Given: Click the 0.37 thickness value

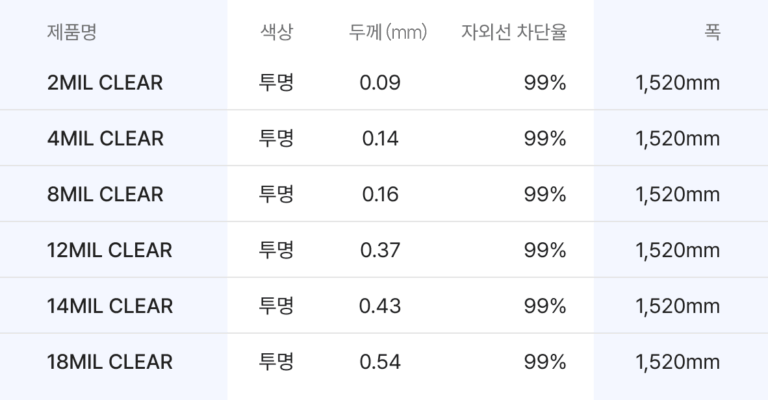Looking at the screenshot, I should [x=380, y=250].
